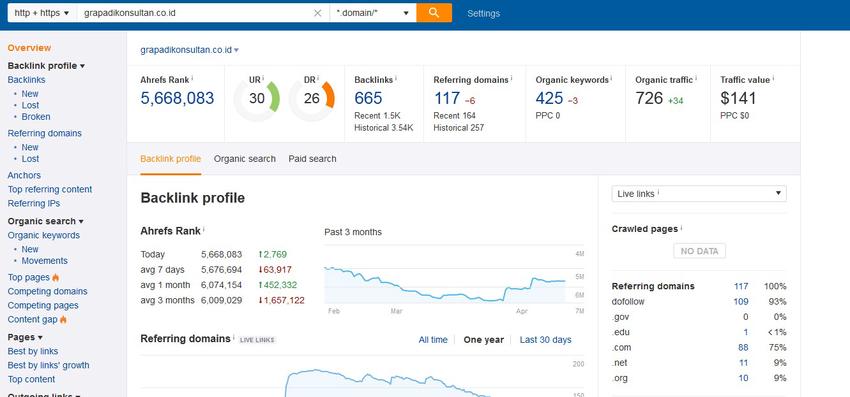This screenshot has height=397, width=850.
Task: Click the Backlinks count 665
Action: tap(368, 98)
